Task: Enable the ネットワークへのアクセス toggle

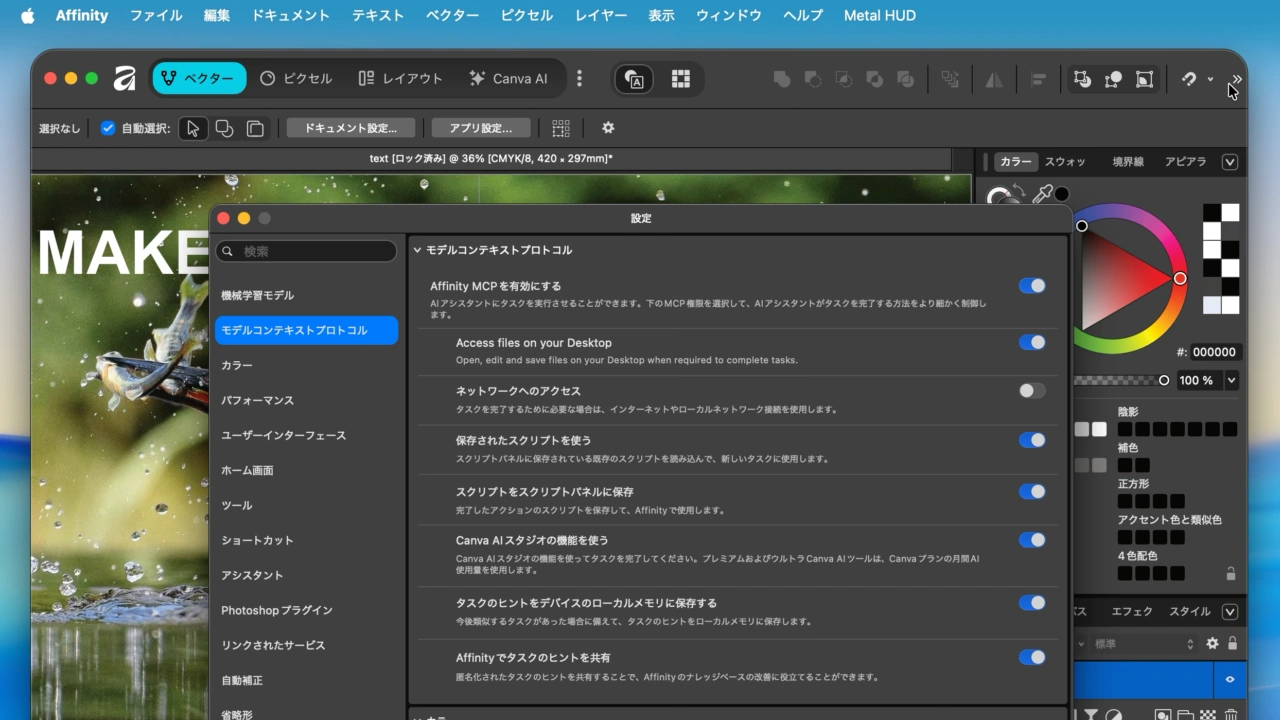Action: click(x=1031, y=391)
